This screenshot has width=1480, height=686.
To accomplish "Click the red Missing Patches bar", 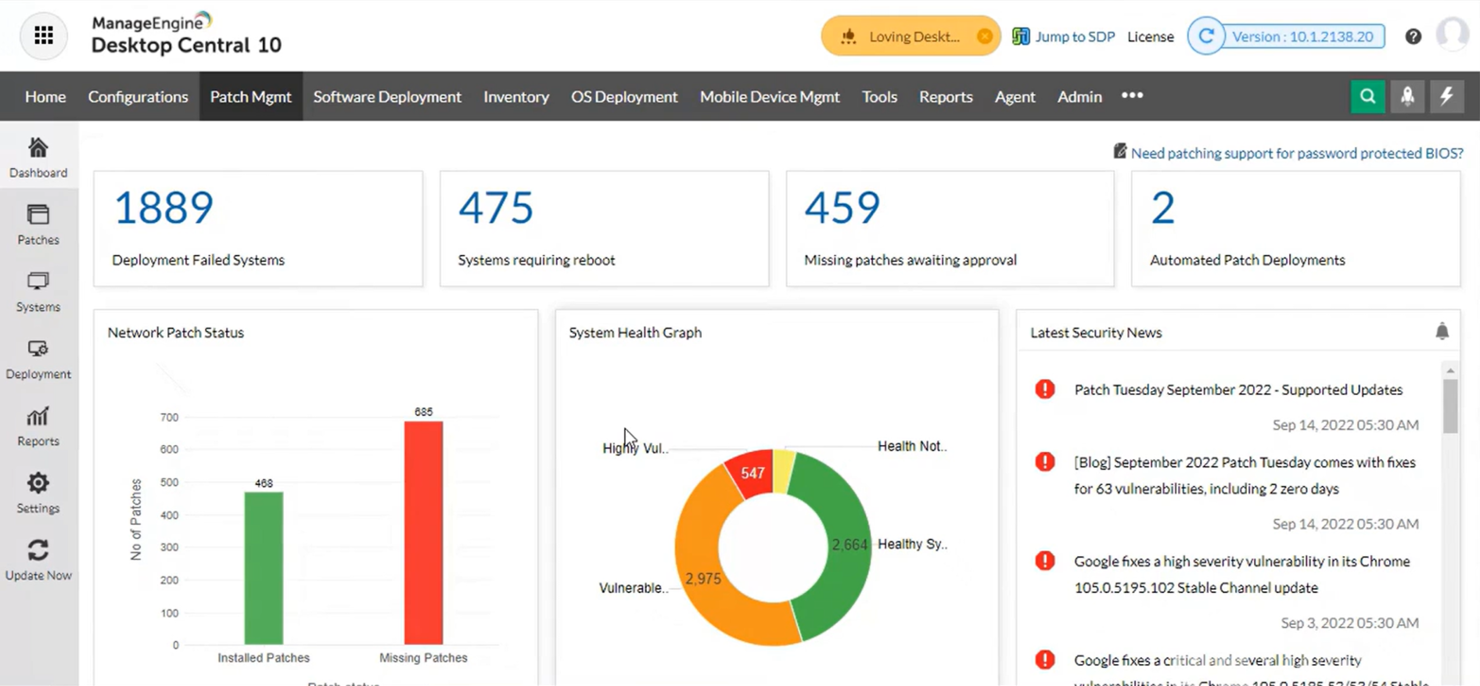I will click(x=423, y=533).
